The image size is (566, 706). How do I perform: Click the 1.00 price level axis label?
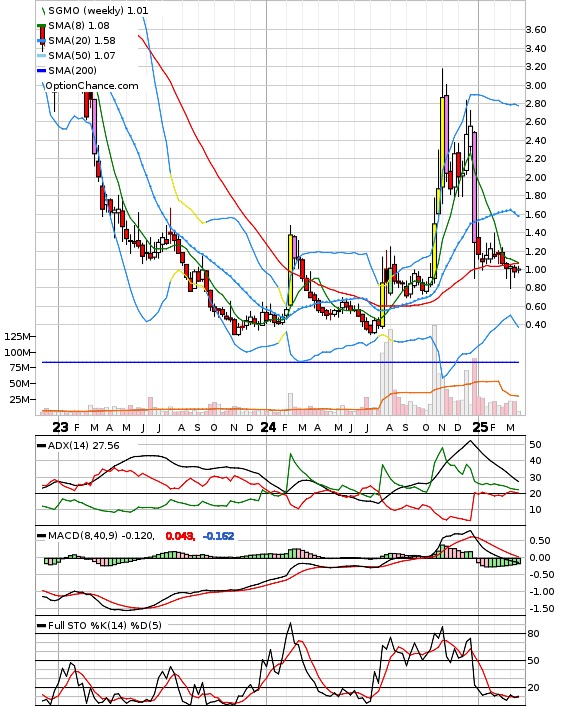click(536, 270)
